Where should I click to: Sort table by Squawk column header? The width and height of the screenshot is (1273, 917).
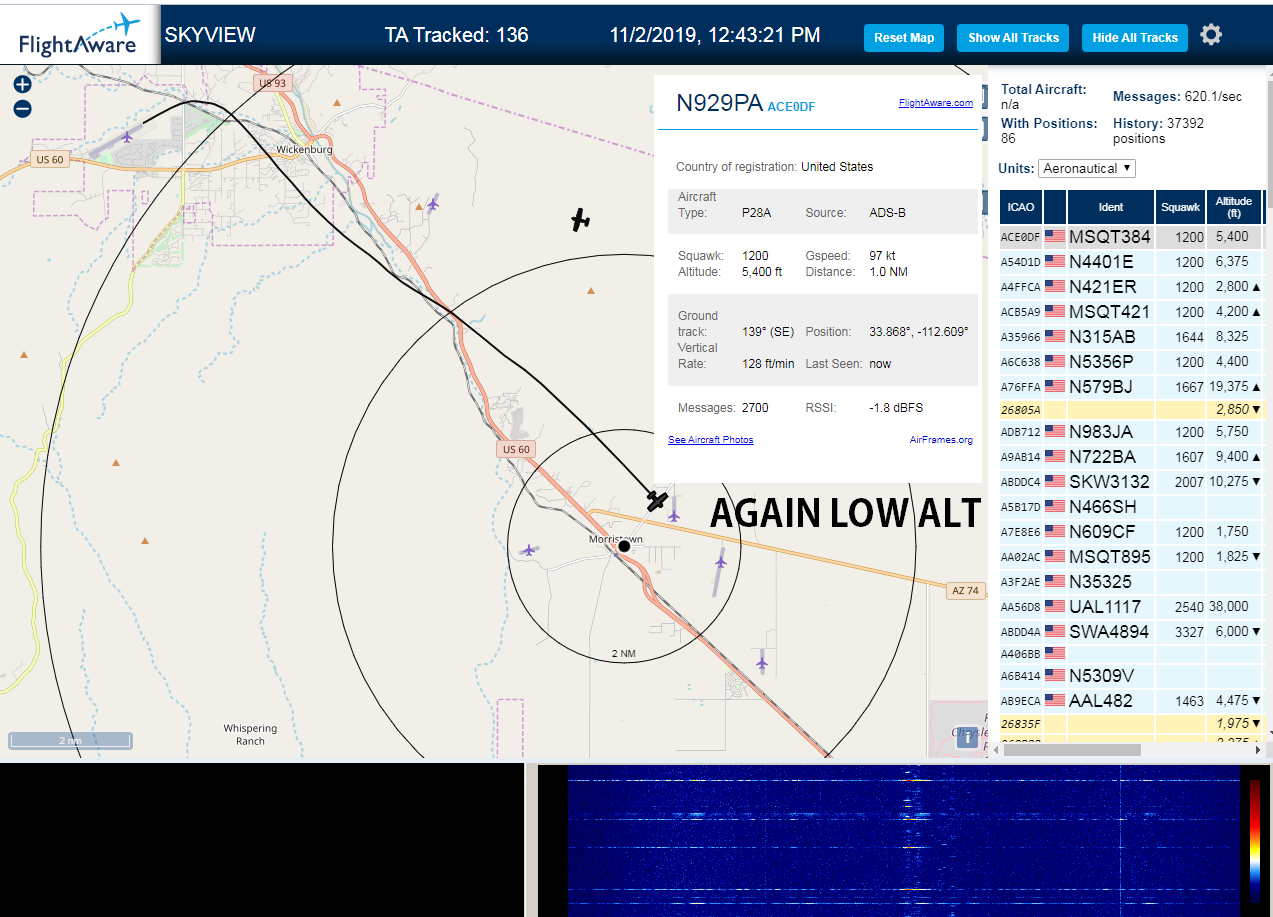pyautogui.click(x=1181, y=207)
